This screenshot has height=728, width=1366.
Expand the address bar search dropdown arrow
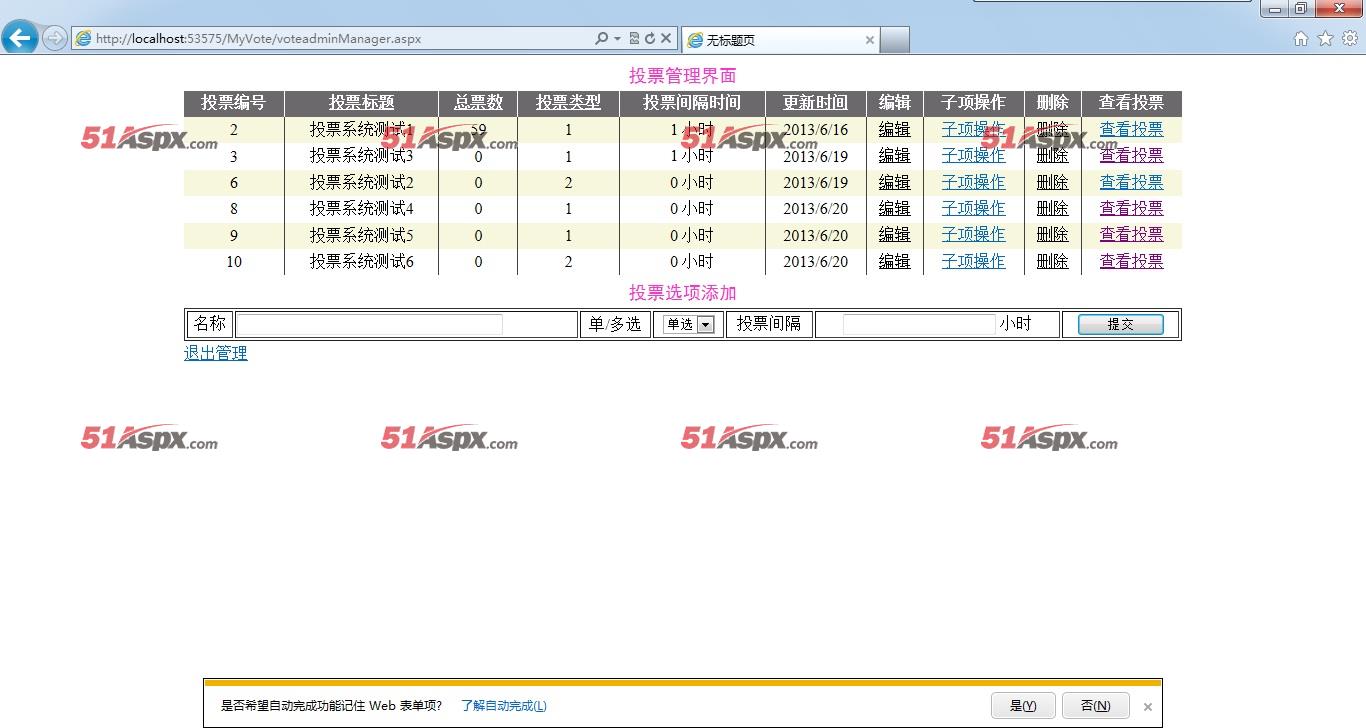[x=617, y=39]
